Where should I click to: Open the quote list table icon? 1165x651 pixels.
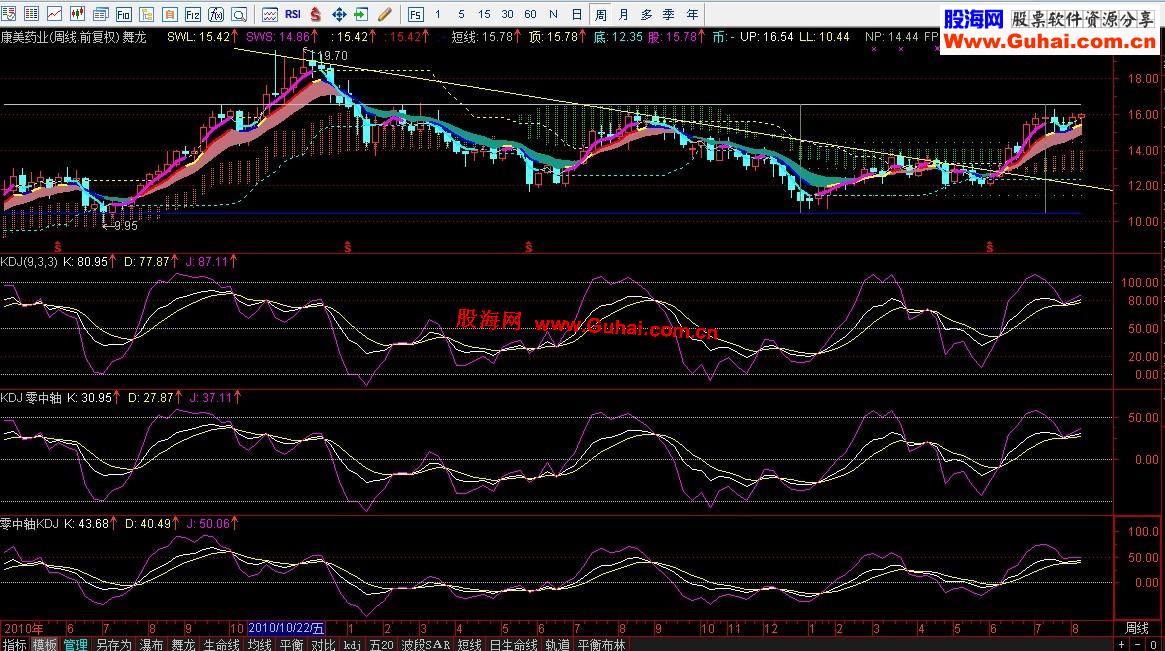(x=31, y=13)
